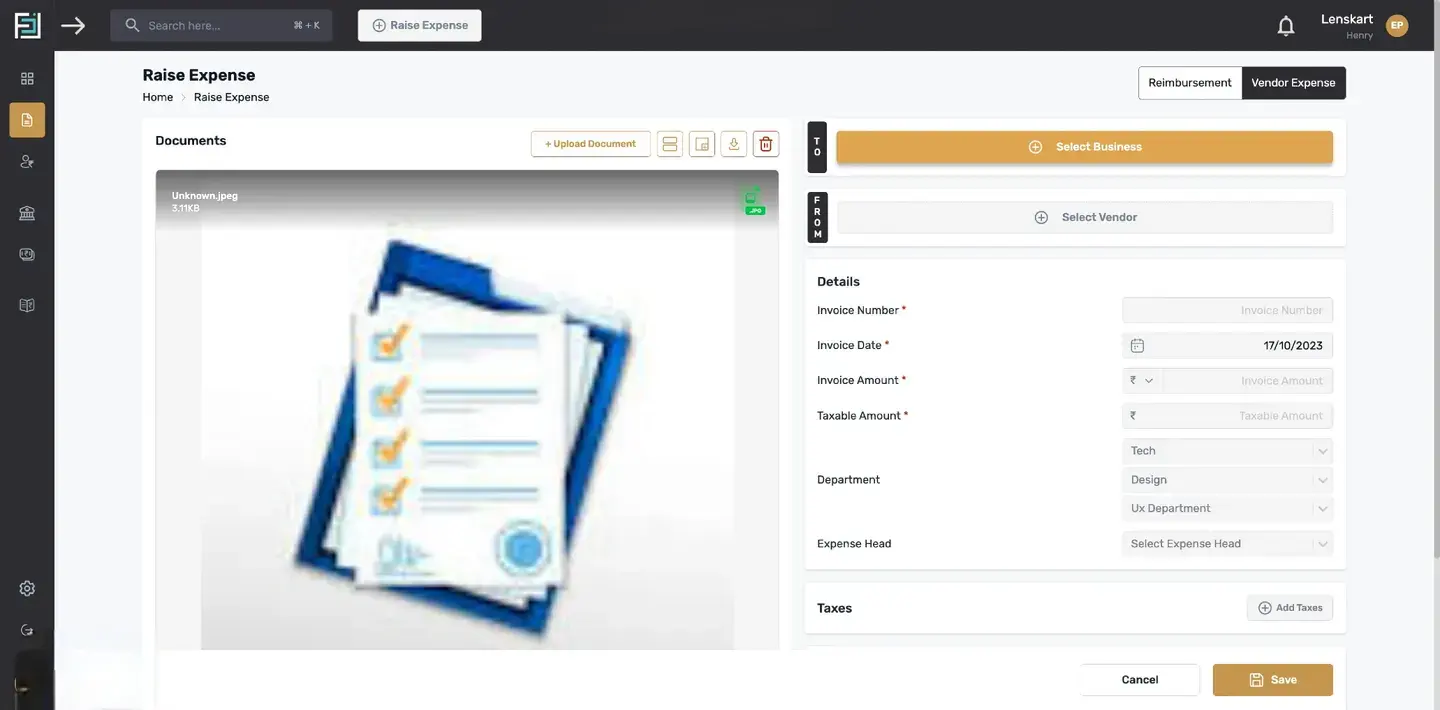Go to the Home breadcrumb
1440x710 pixels.
point(158,97)
